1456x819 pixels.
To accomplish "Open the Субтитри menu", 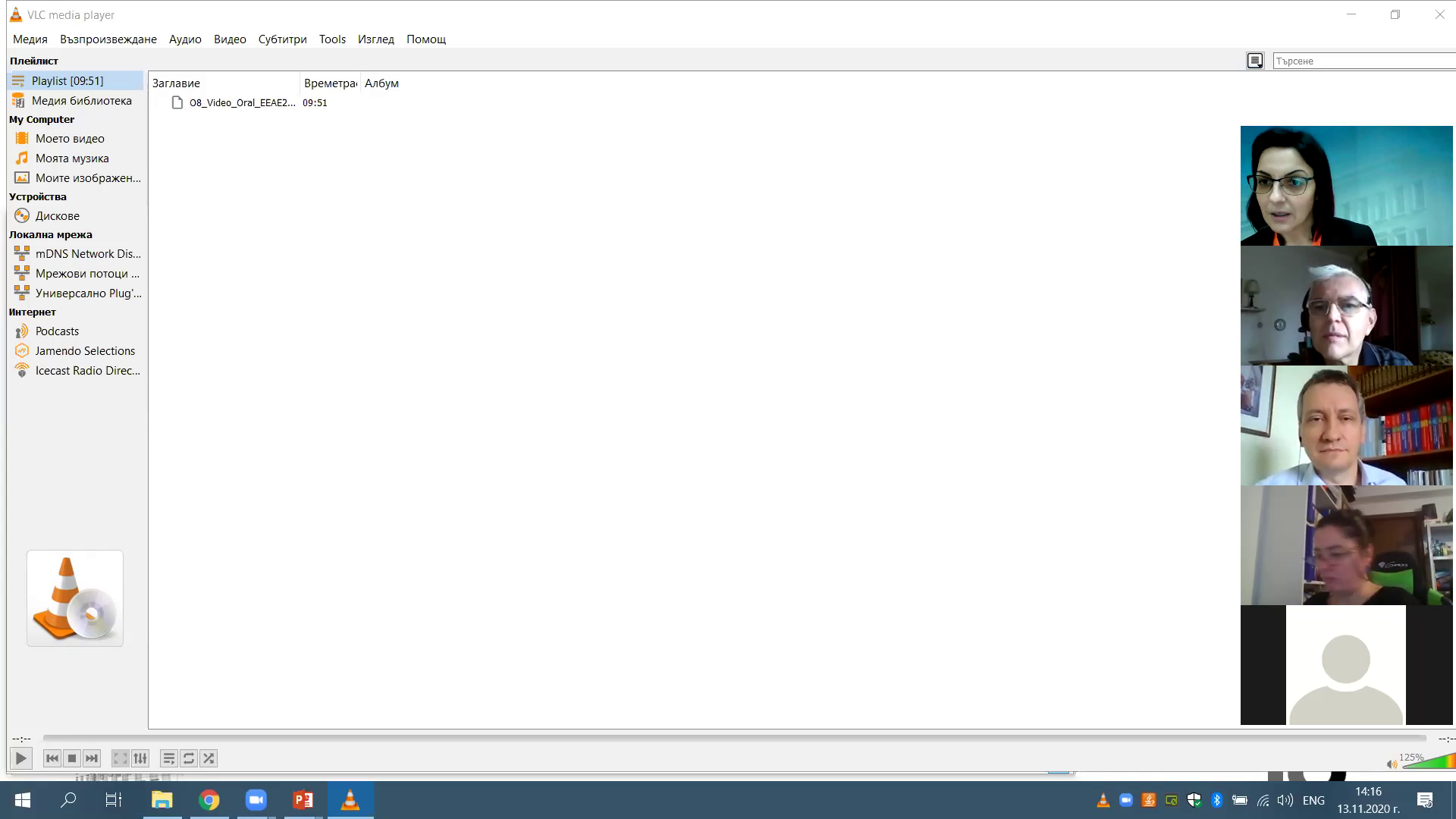I will click(x=282, y=39).
